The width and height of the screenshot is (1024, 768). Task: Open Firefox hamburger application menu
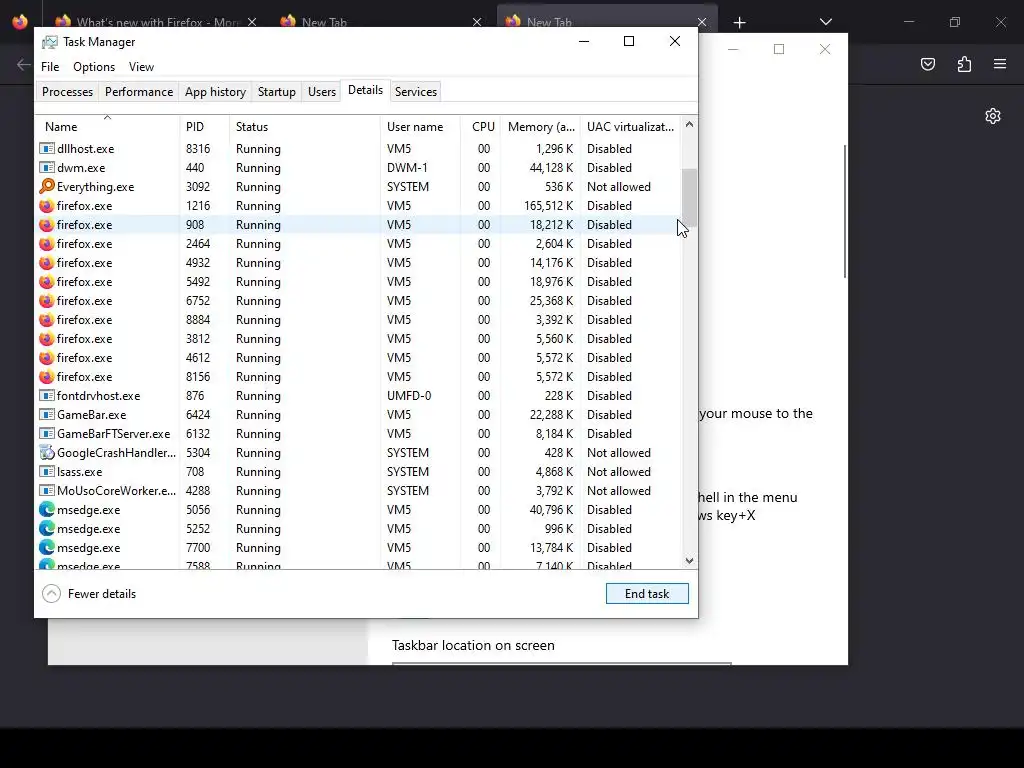(x=1000, y=64)
